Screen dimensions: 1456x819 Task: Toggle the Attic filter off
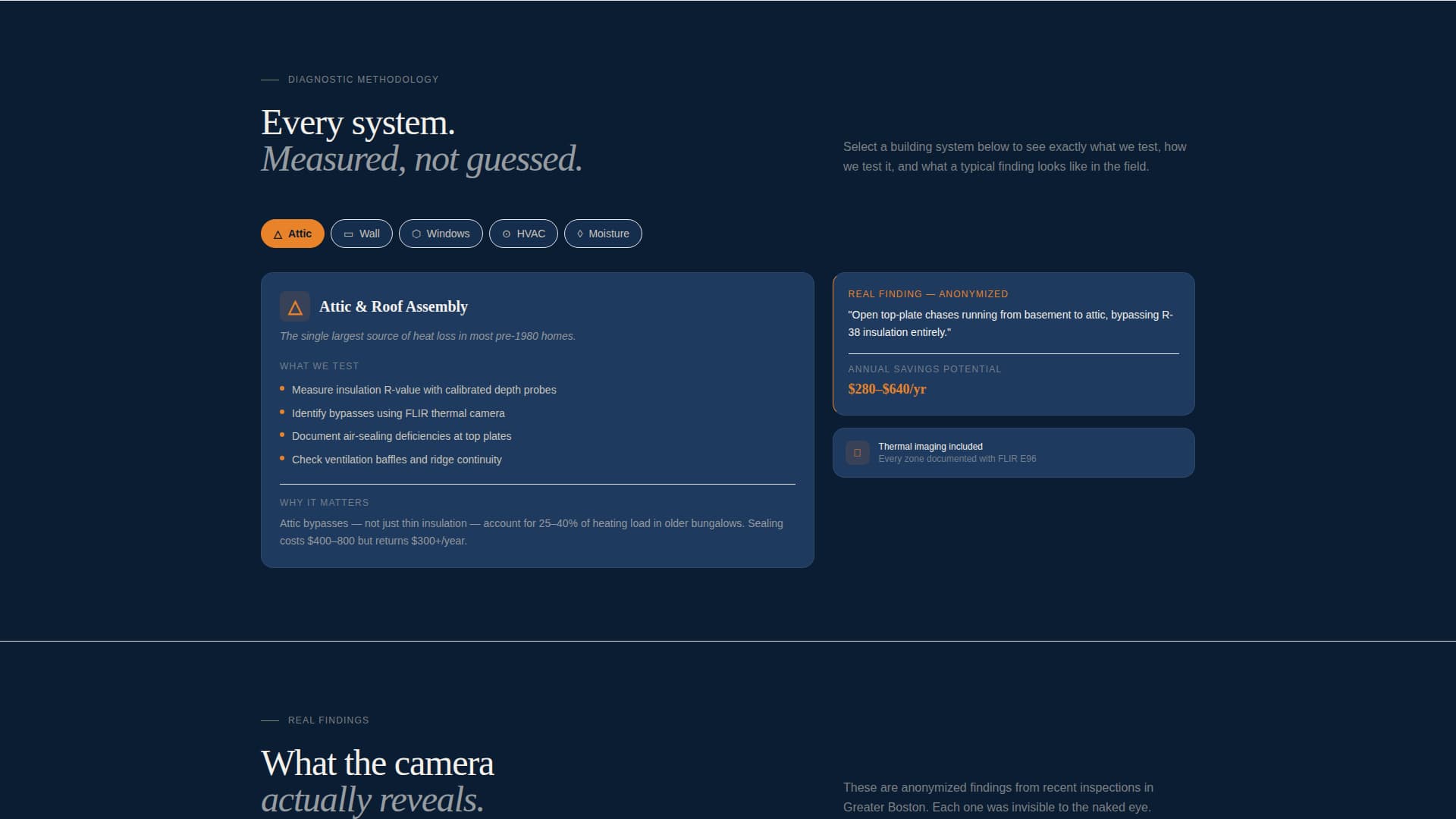coord(292,234)
